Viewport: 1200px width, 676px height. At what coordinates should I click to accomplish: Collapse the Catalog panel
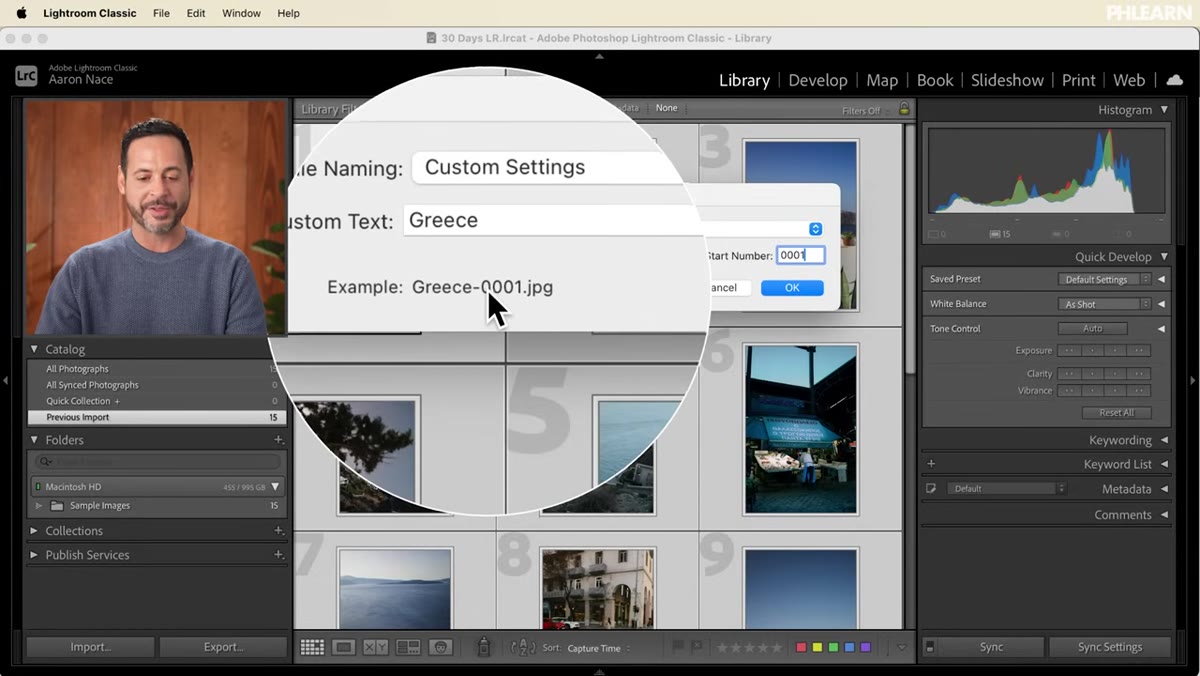coord(34,349)
